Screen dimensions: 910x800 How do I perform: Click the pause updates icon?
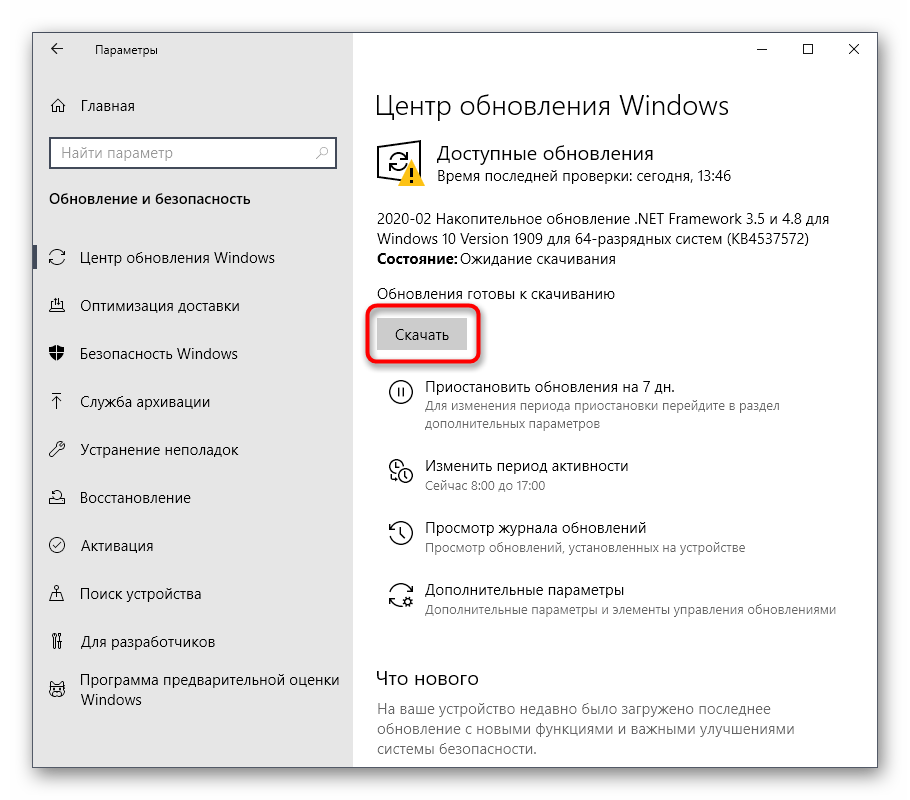[x=400, y=392]
